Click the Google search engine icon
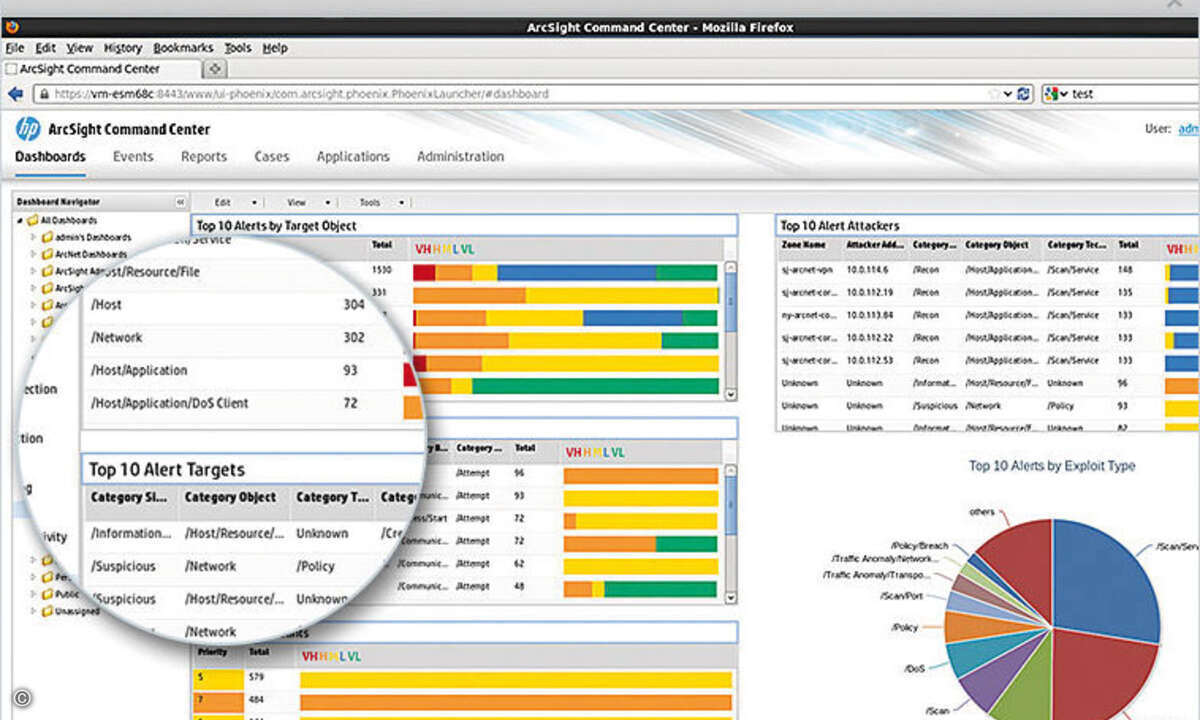This screenshot has height=720, width=1200. pos(1051,93)
